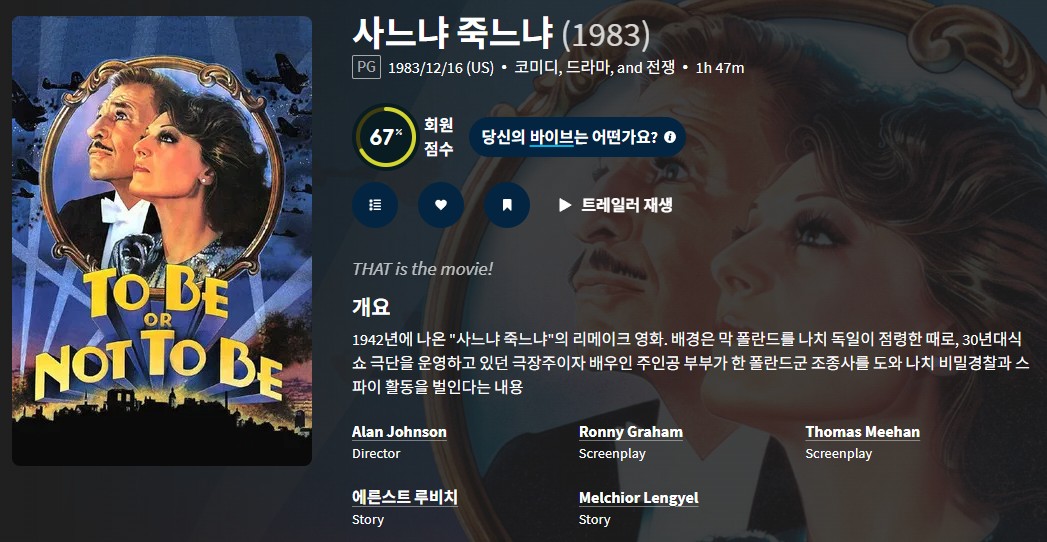Click the PG certification badge
Image resolution: width=1047 pixels, height=542 pixels.
pos(366,67)
